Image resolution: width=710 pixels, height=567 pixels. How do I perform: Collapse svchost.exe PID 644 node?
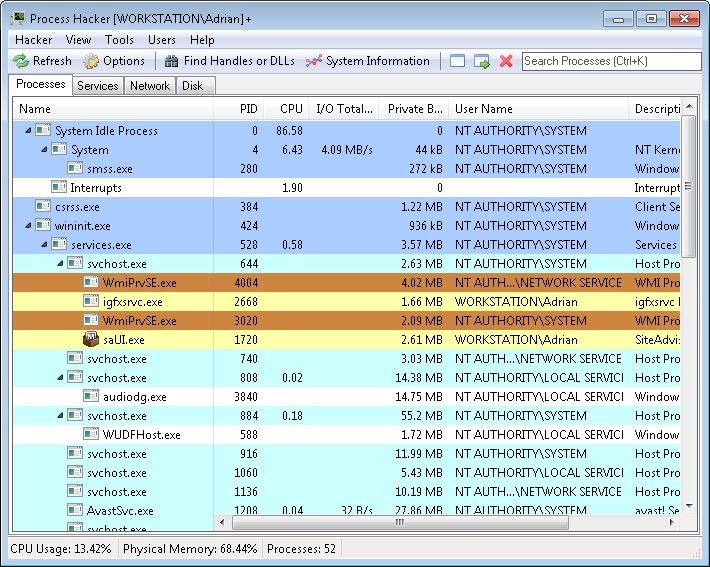coord(60,263)
